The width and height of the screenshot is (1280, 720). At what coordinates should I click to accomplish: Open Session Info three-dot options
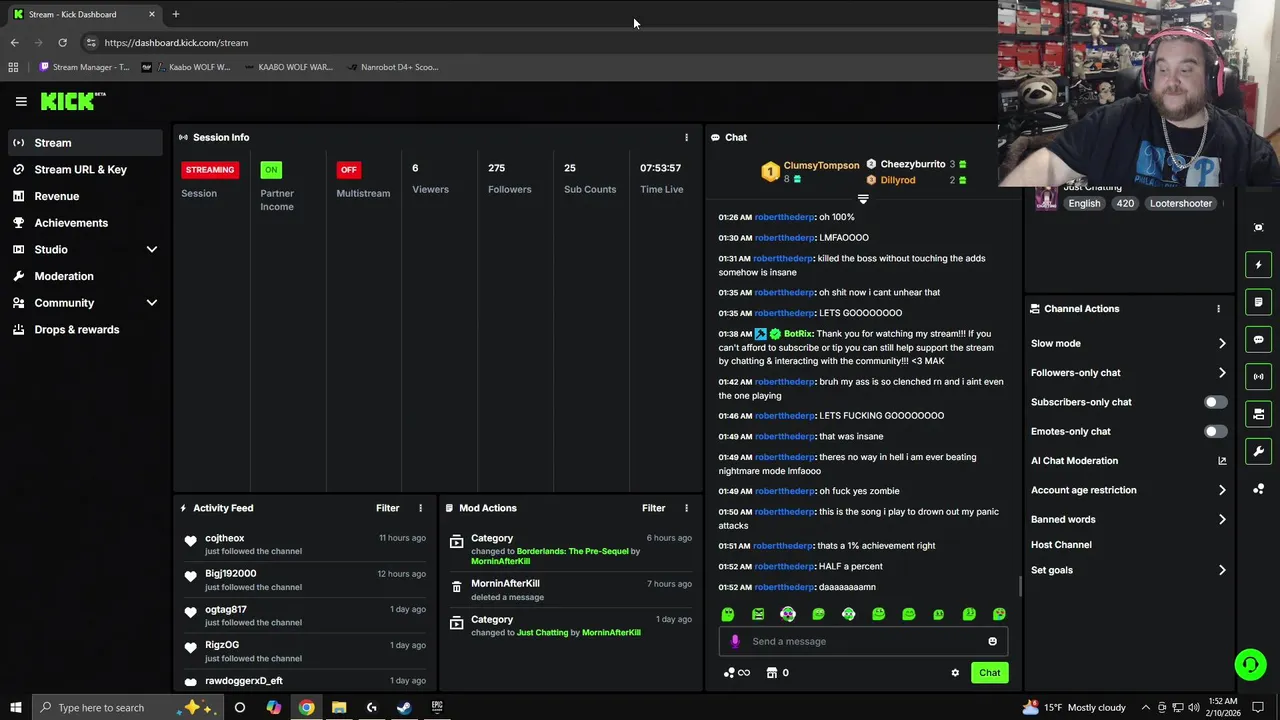686,137
